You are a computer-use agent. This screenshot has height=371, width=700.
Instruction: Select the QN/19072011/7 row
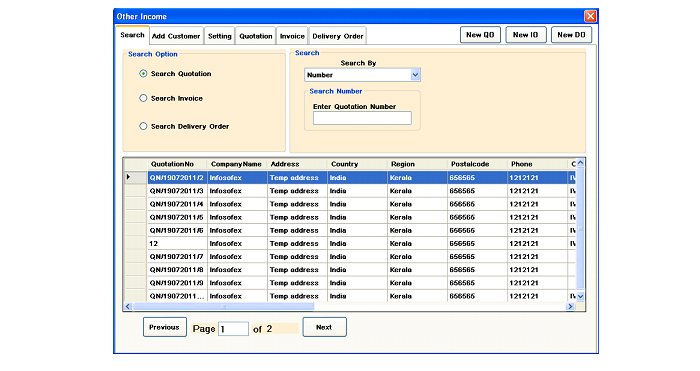350,257
